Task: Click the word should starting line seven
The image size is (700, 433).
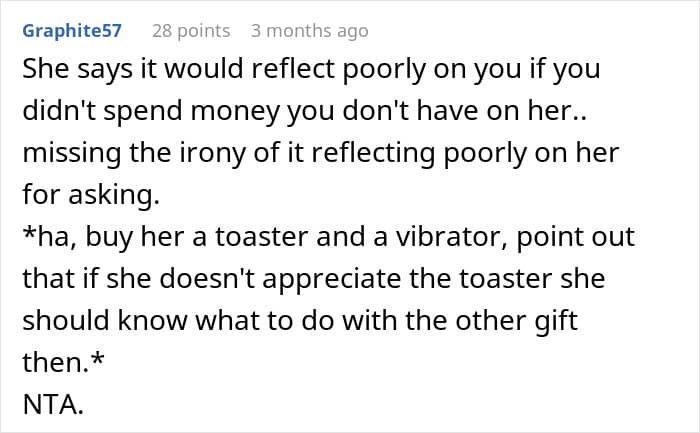Action: pos(62,318)
